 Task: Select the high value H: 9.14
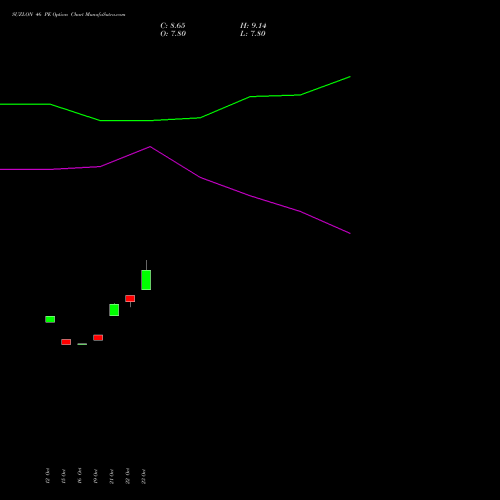click(x=253, y=26)
